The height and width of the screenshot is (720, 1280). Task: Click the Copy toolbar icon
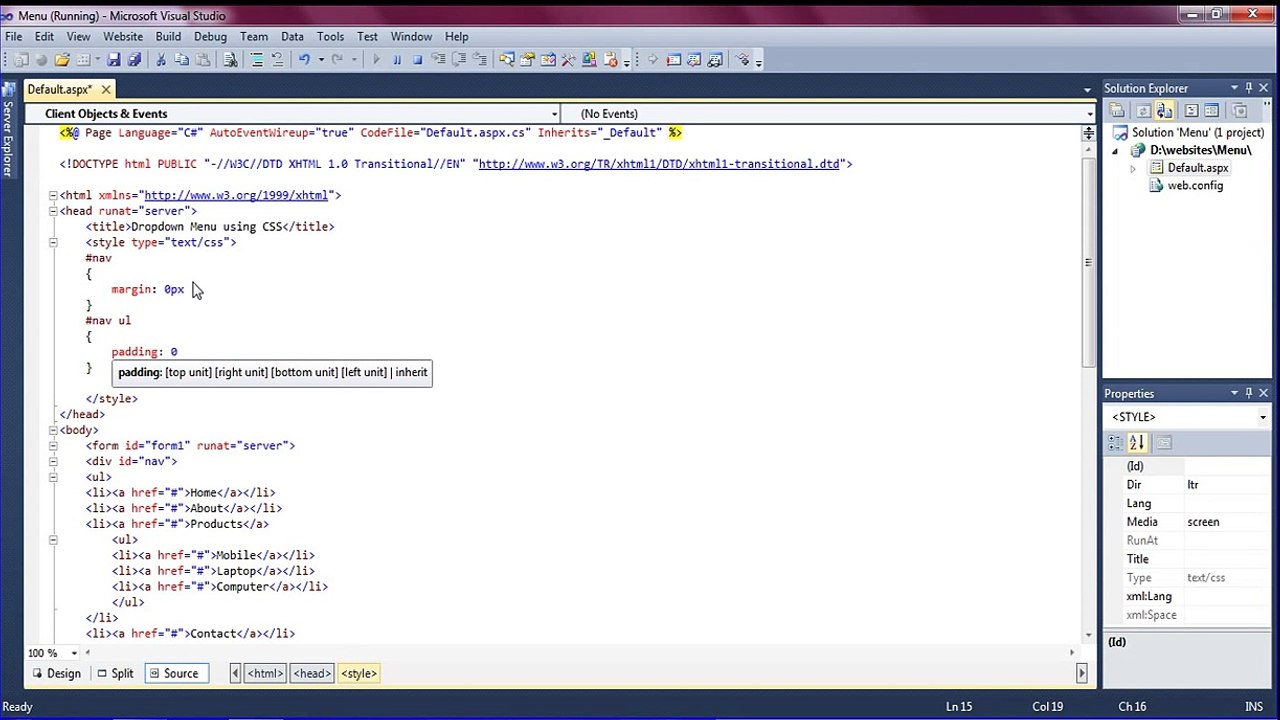click(181, 60)
